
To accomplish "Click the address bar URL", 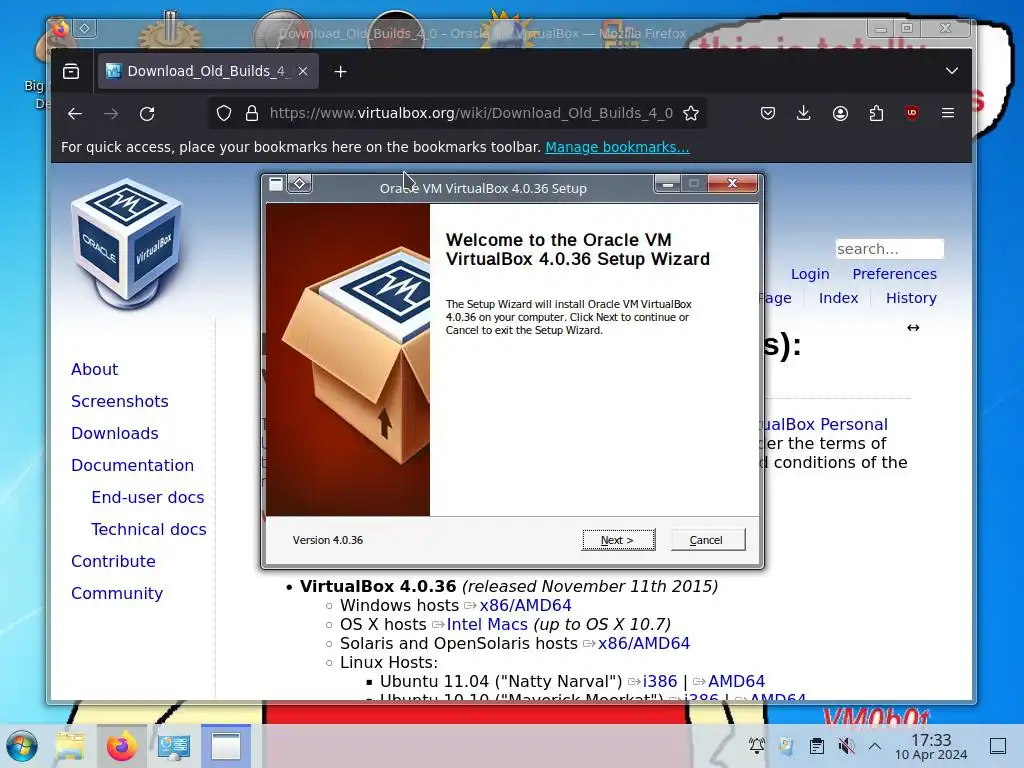I will [x=471, y=113].
